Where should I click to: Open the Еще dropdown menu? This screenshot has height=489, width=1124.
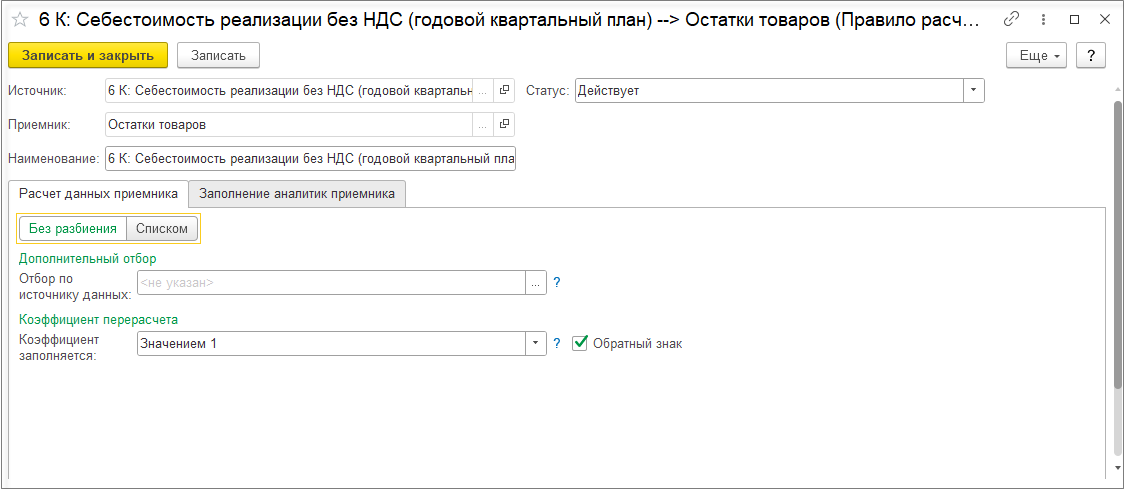(1038, 56)
